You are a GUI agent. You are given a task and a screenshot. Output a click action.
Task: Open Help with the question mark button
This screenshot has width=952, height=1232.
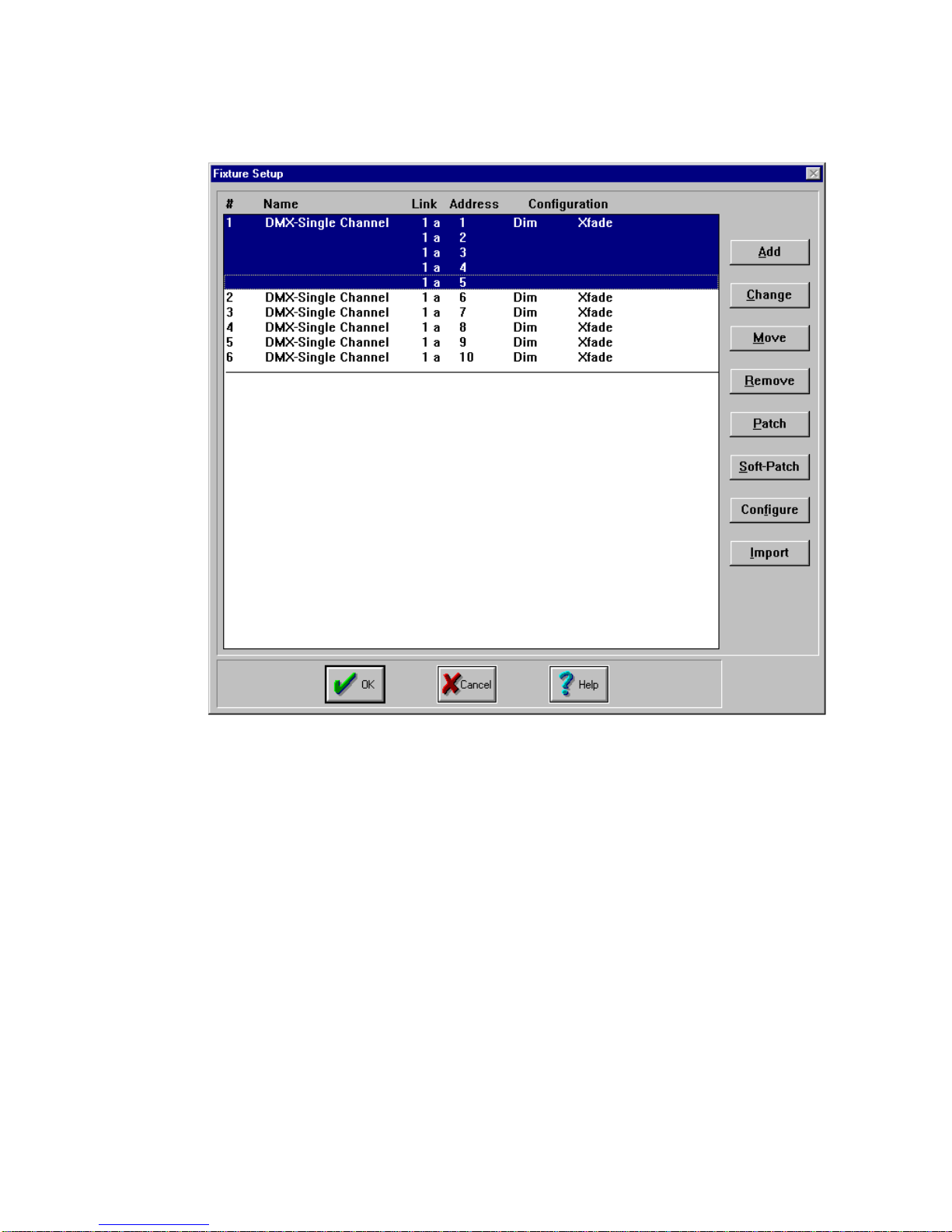point(579,684)
